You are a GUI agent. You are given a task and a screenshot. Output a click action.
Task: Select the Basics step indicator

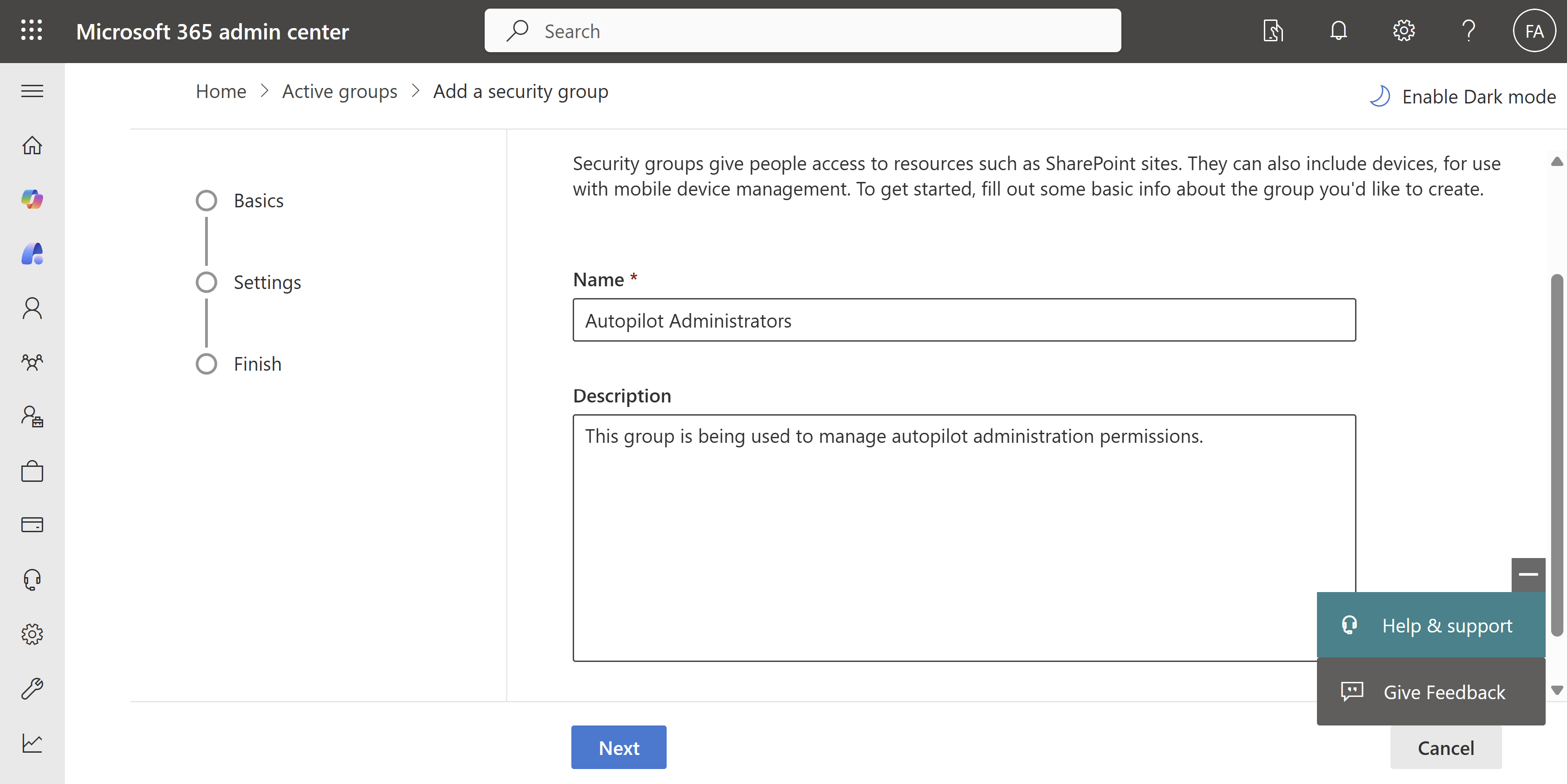pyautogui.click(x=207, y=201)
